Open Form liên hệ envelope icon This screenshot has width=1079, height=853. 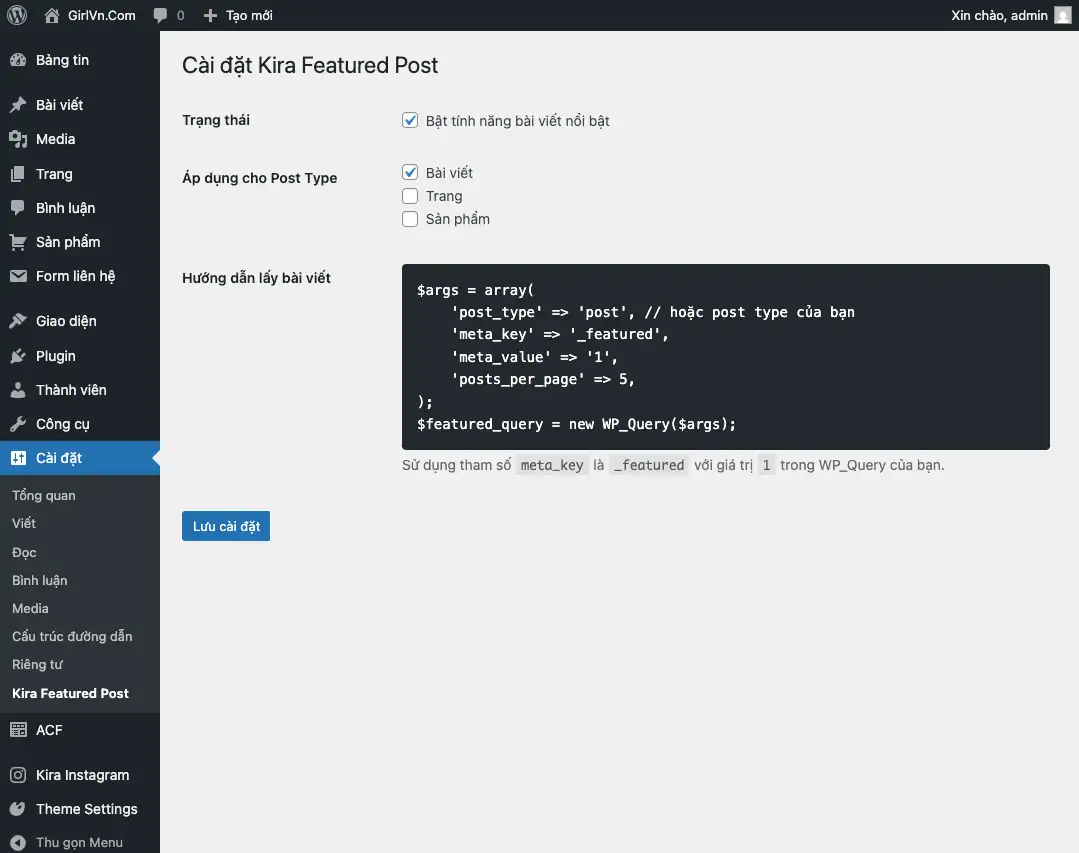(18, 276)
